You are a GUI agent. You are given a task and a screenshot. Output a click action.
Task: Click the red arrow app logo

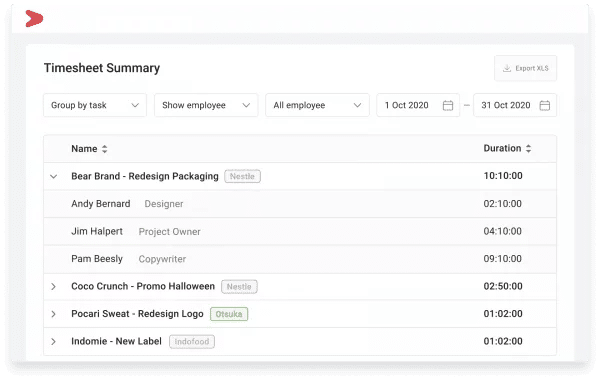pos(34,19)
